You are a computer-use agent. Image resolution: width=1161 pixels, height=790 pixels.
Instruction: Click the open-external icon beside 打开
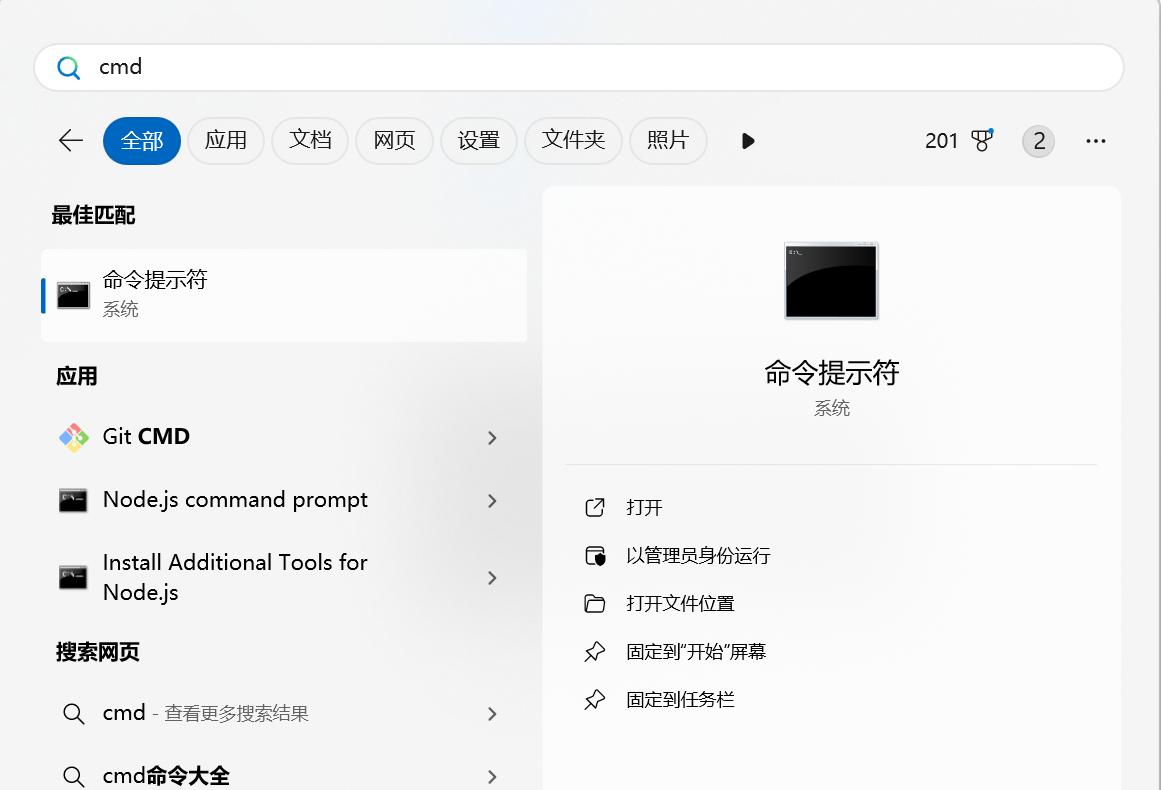[595, 507]
